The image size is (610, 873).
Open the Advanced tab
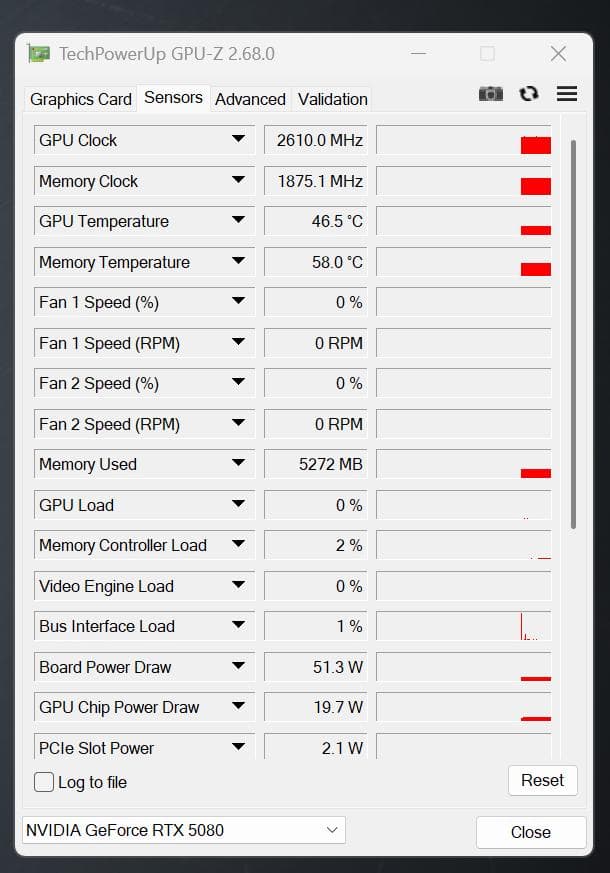coord(250,99)
